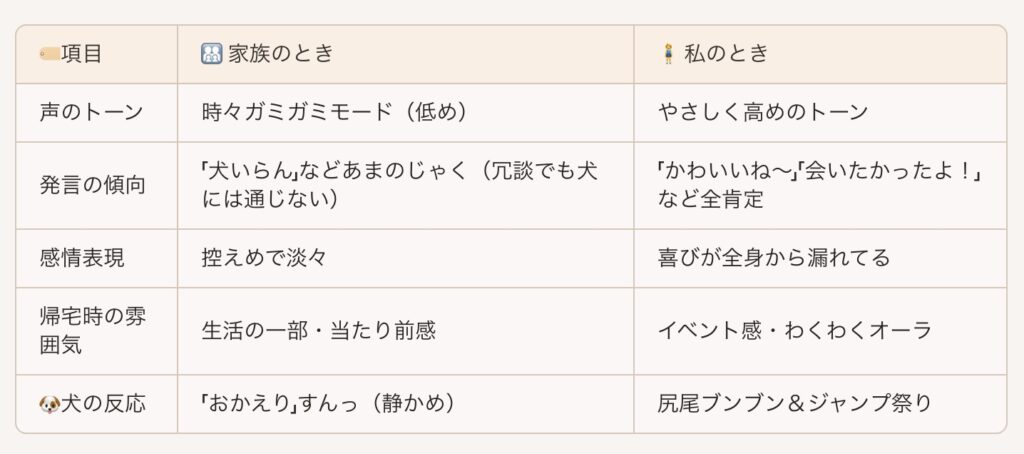Click the 声のトーン row label
This screenshot has width=1024, height=454.
[x=91, y=112]
